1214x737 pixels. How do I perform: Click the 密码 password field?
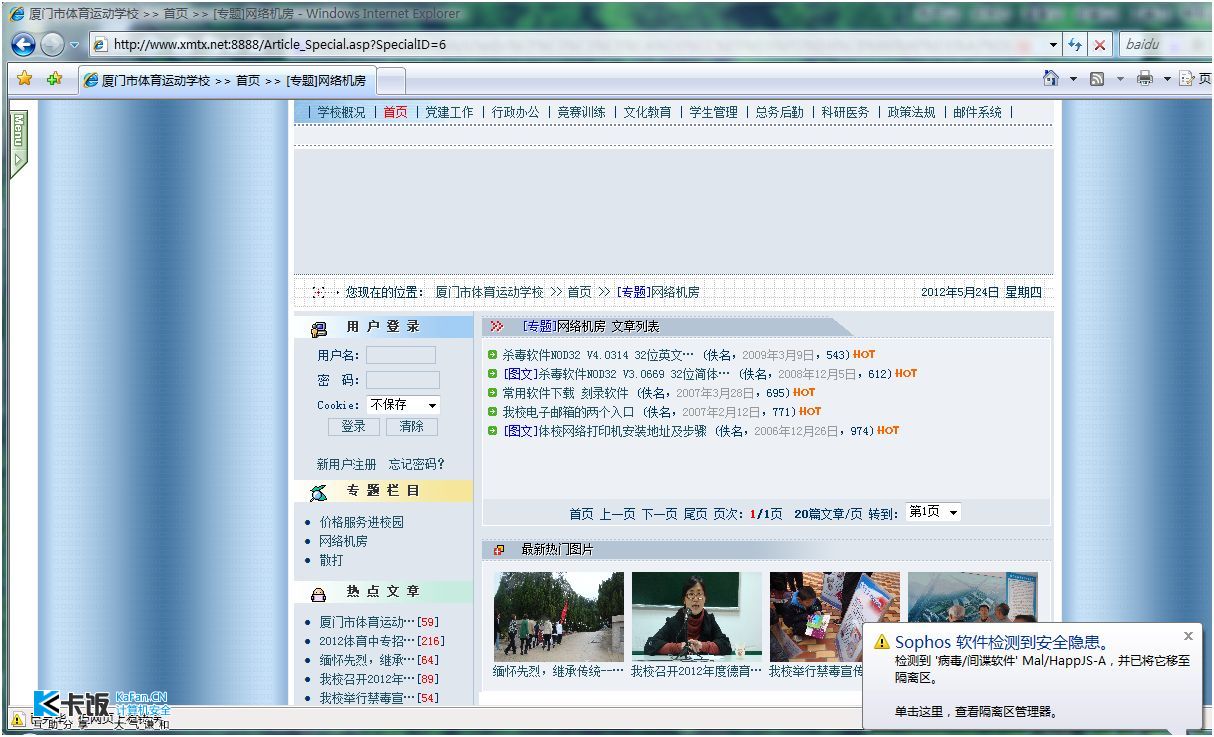pos(402,380)
